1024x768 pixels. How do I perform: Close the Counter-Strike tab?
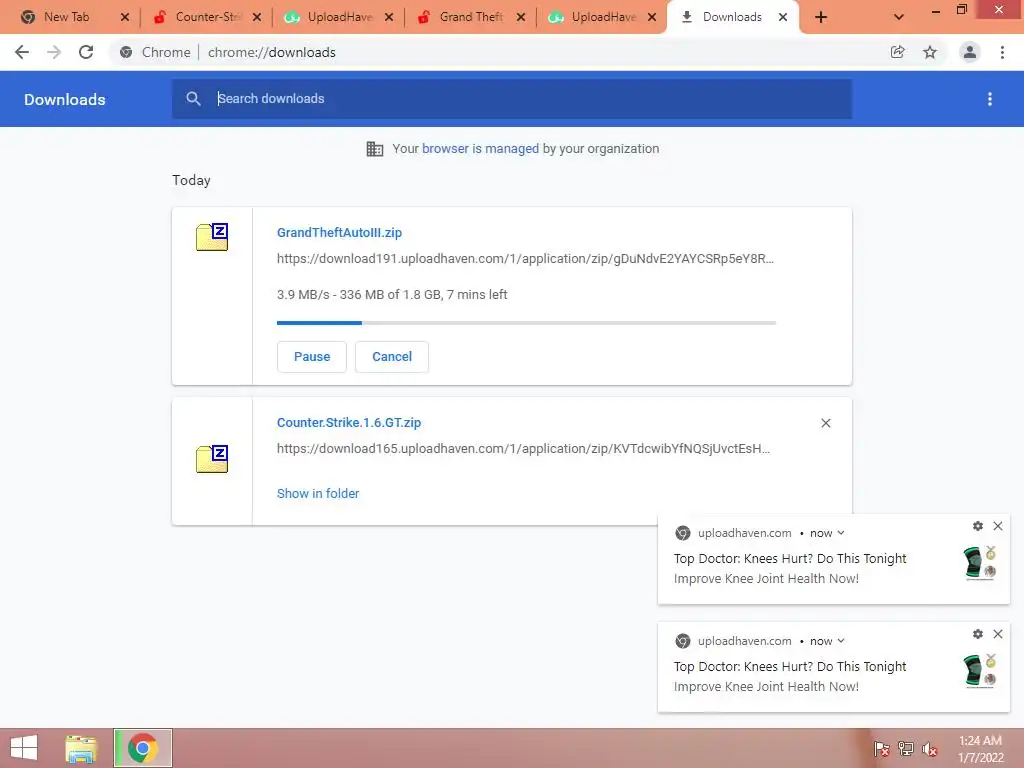(x=257, y=18)
